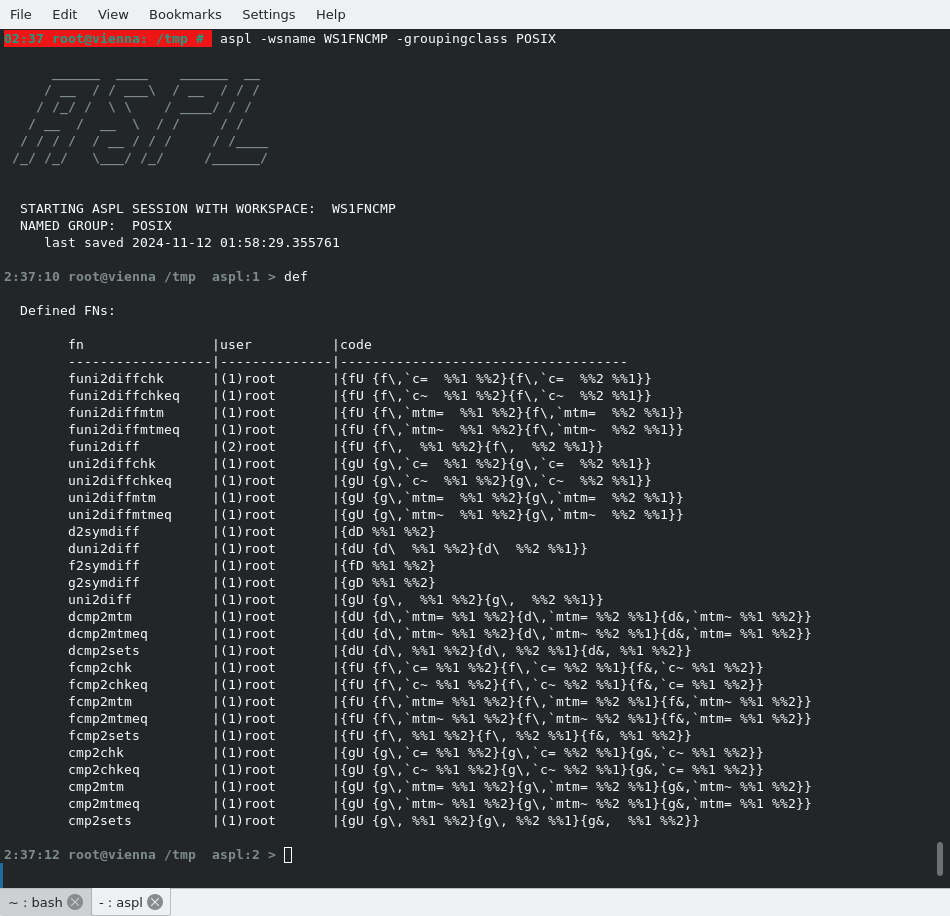Click the funi2diffchk function name

[x=116, y=379]
